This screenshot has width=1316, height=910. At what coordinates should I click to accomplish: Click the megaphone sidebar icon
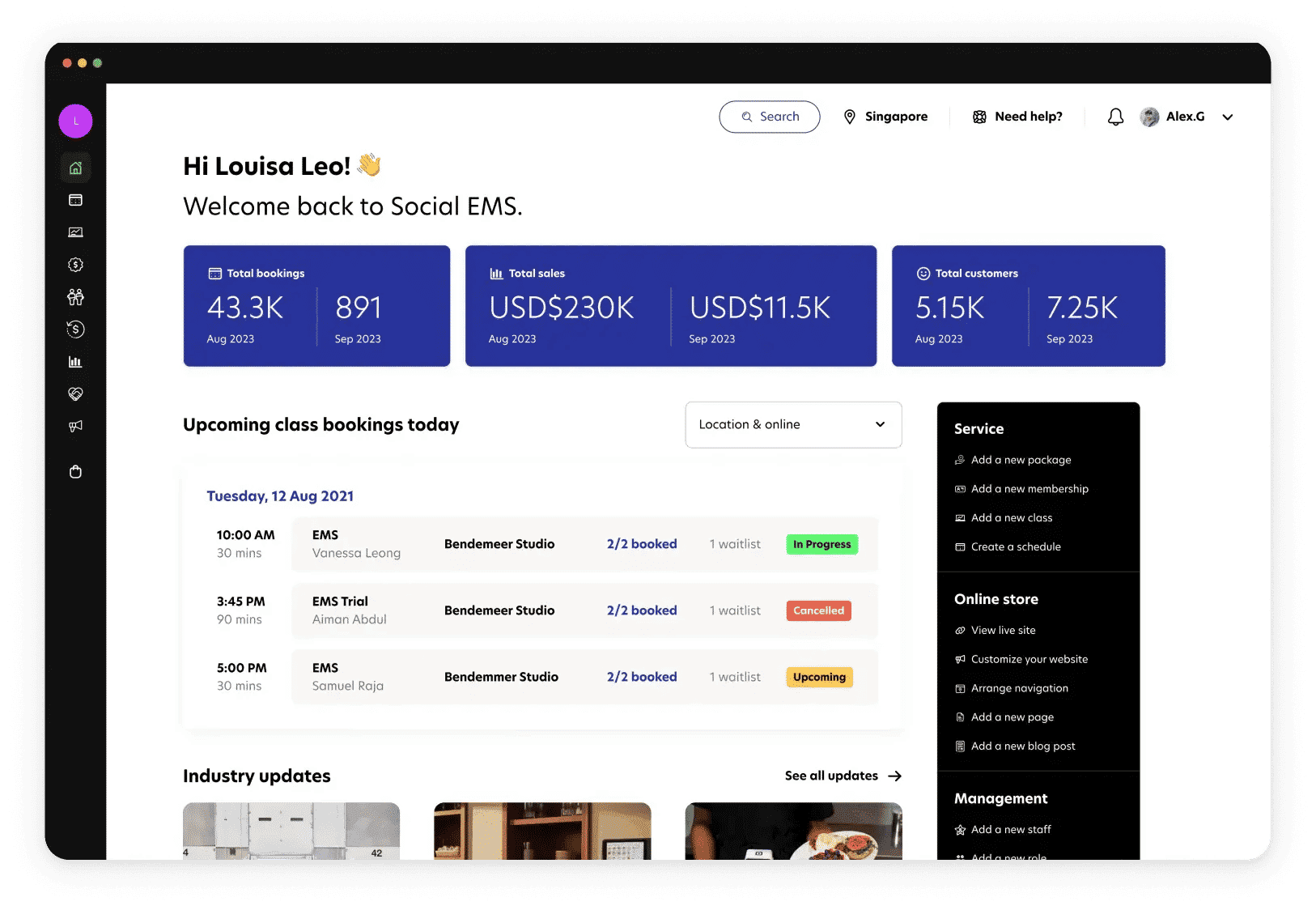click(75, 426)
